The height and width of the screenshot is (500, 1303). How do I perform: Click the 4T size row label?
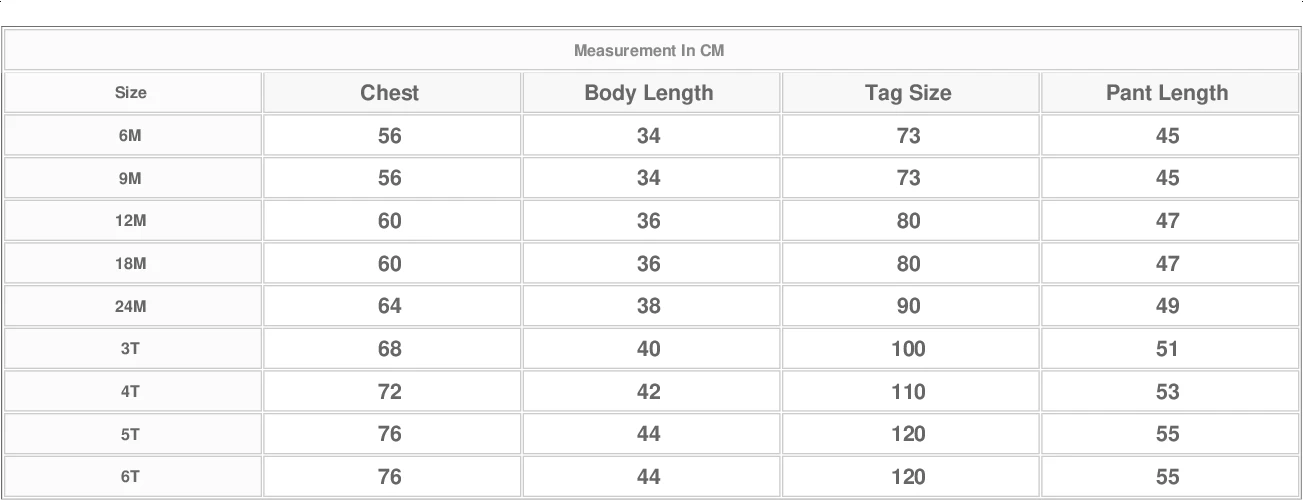pos(131,392)
